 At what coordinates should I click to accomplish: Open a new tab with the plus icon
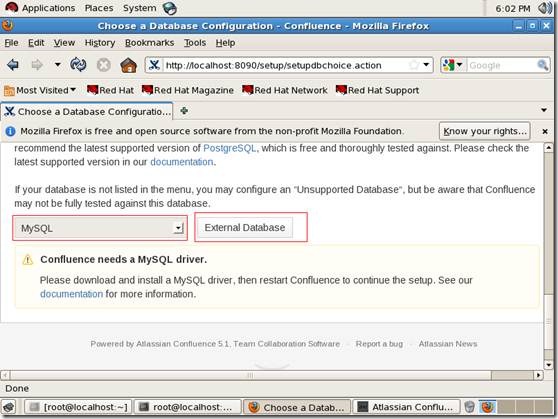click(x=184, y=111)
